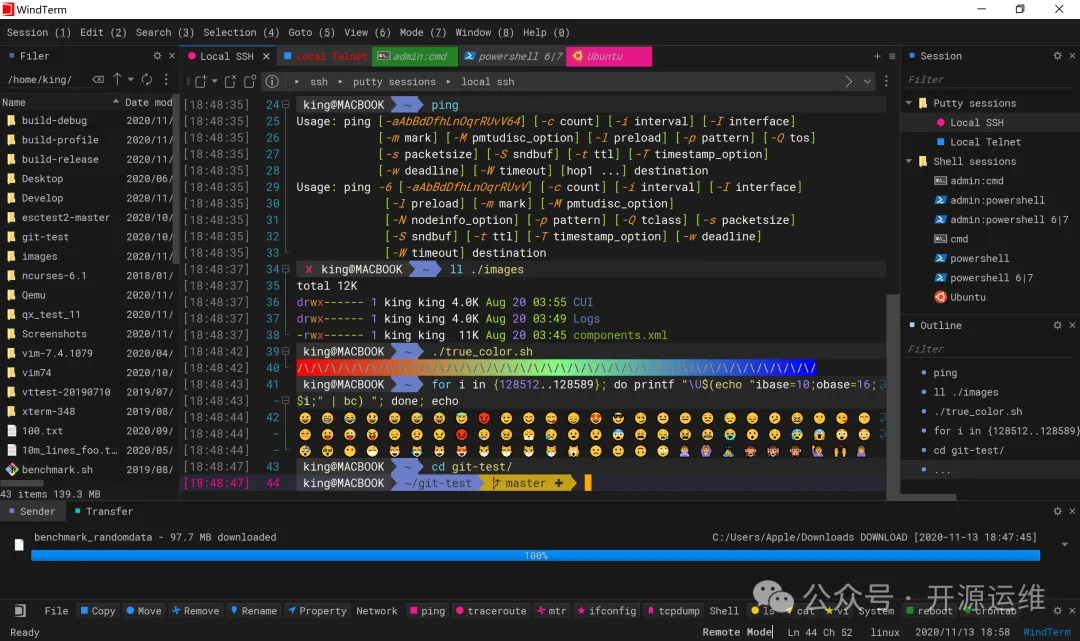1080x641 pixels.
Task: Open the Session menu
Action: 38,32
